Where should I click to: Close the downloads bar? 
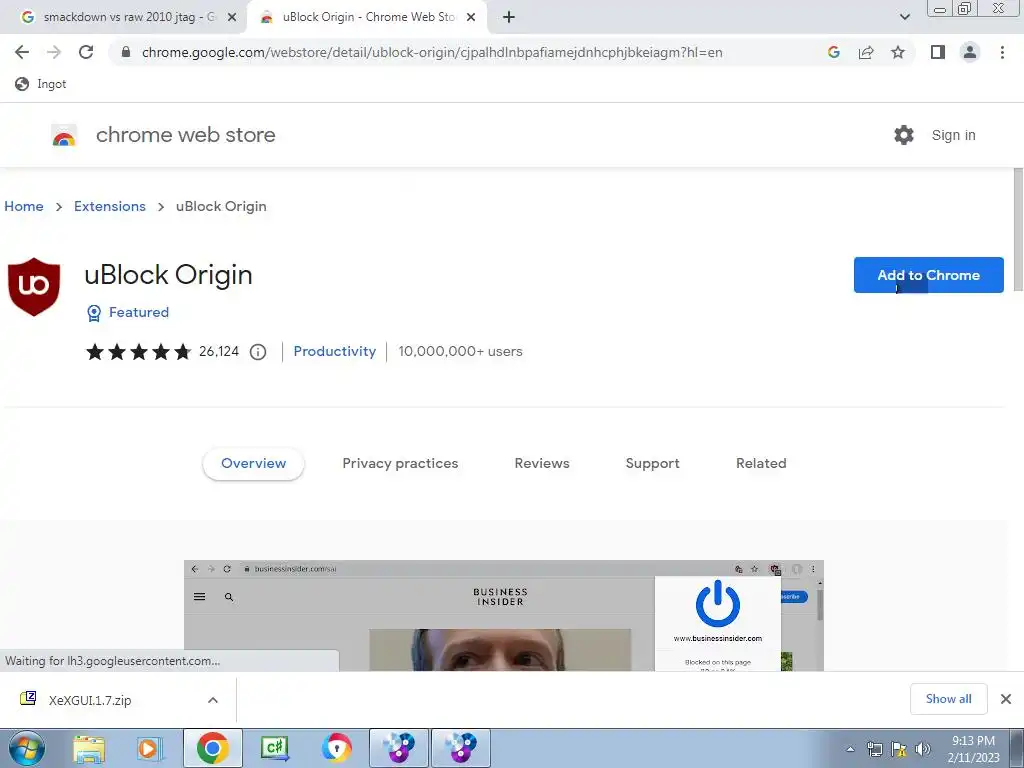pyautogui.click(x=1006, y=699)
